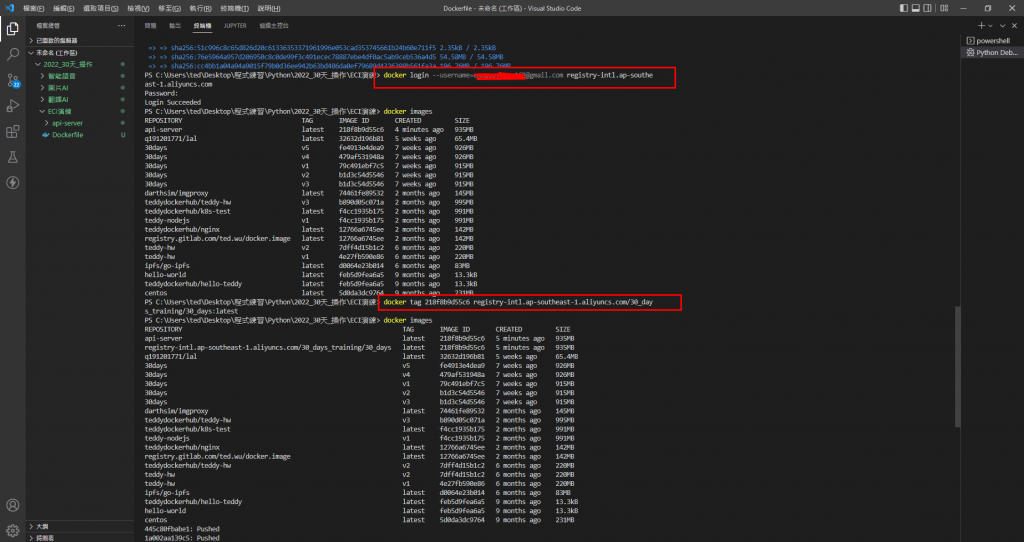Viewport: 1024px width, 542px height.
Task: Click the '445c80fbabe1: Pushed' line
Action: point(182,529)
